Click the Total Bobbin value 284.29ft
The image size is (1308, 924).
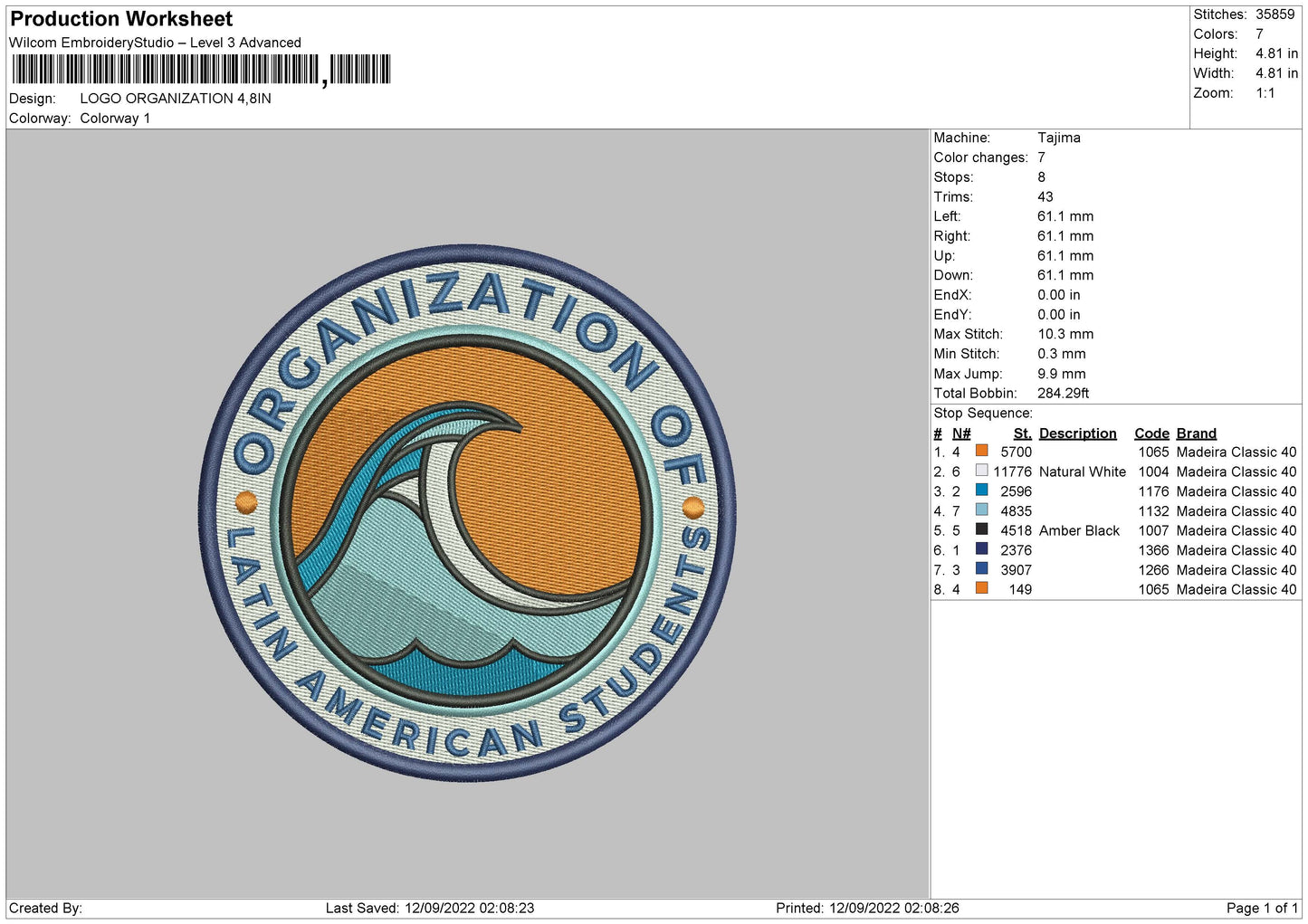click(x=1064, y=393)
